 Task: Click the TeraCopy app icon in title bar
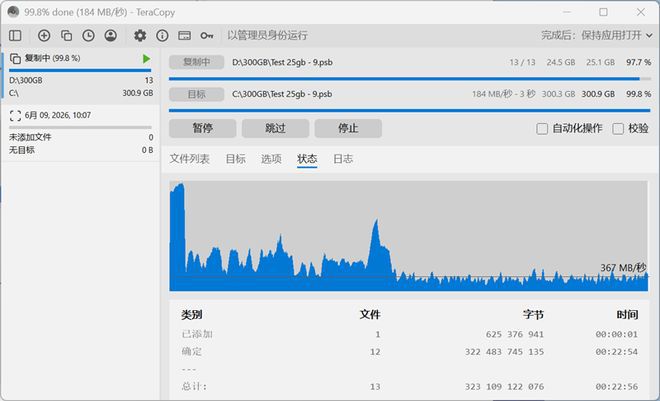13,12
